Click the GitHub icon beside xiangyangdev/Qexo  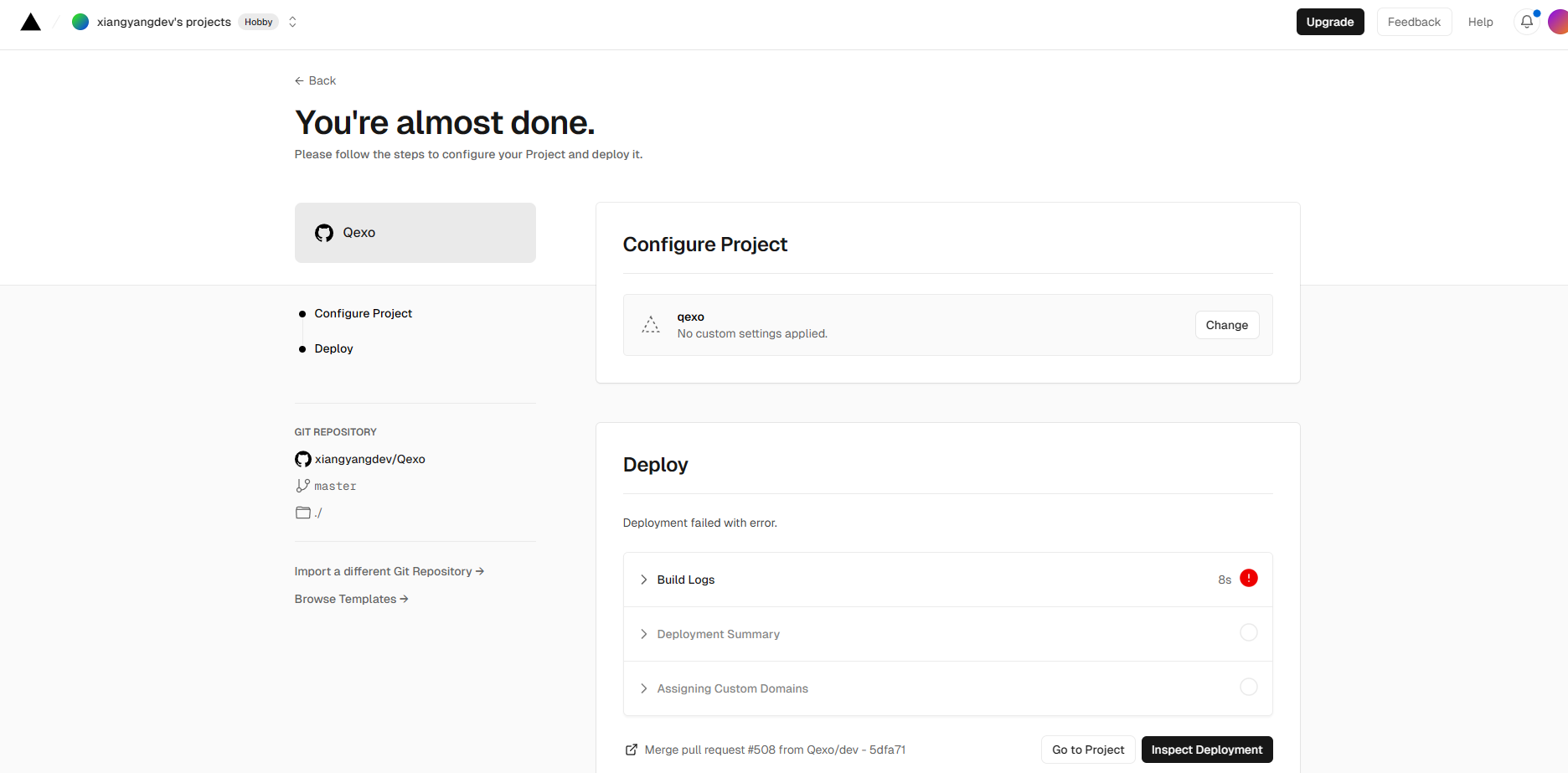pos(303,459)
